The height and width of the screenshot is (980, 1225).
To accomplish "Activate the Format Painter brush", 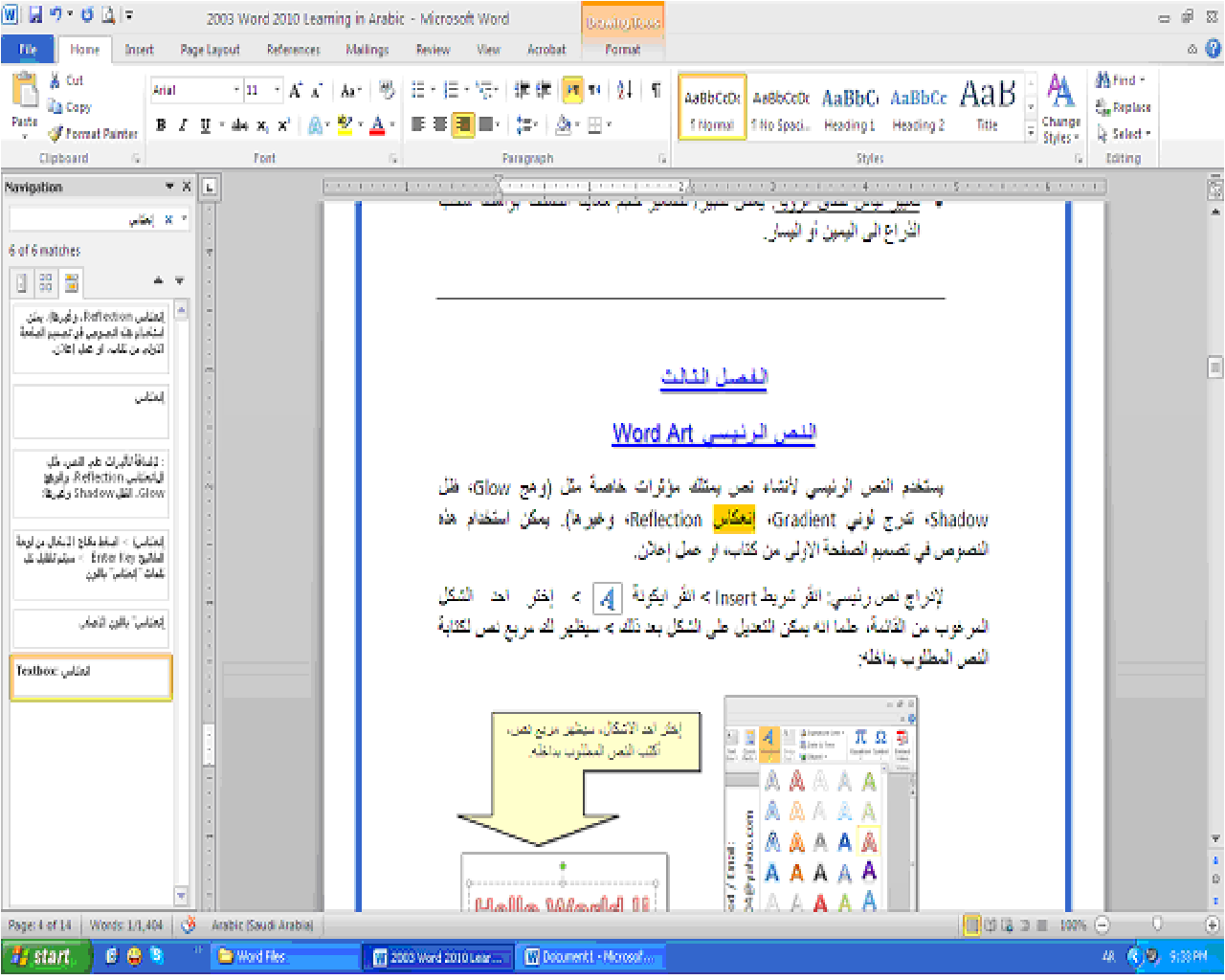I will click(93, 133).
